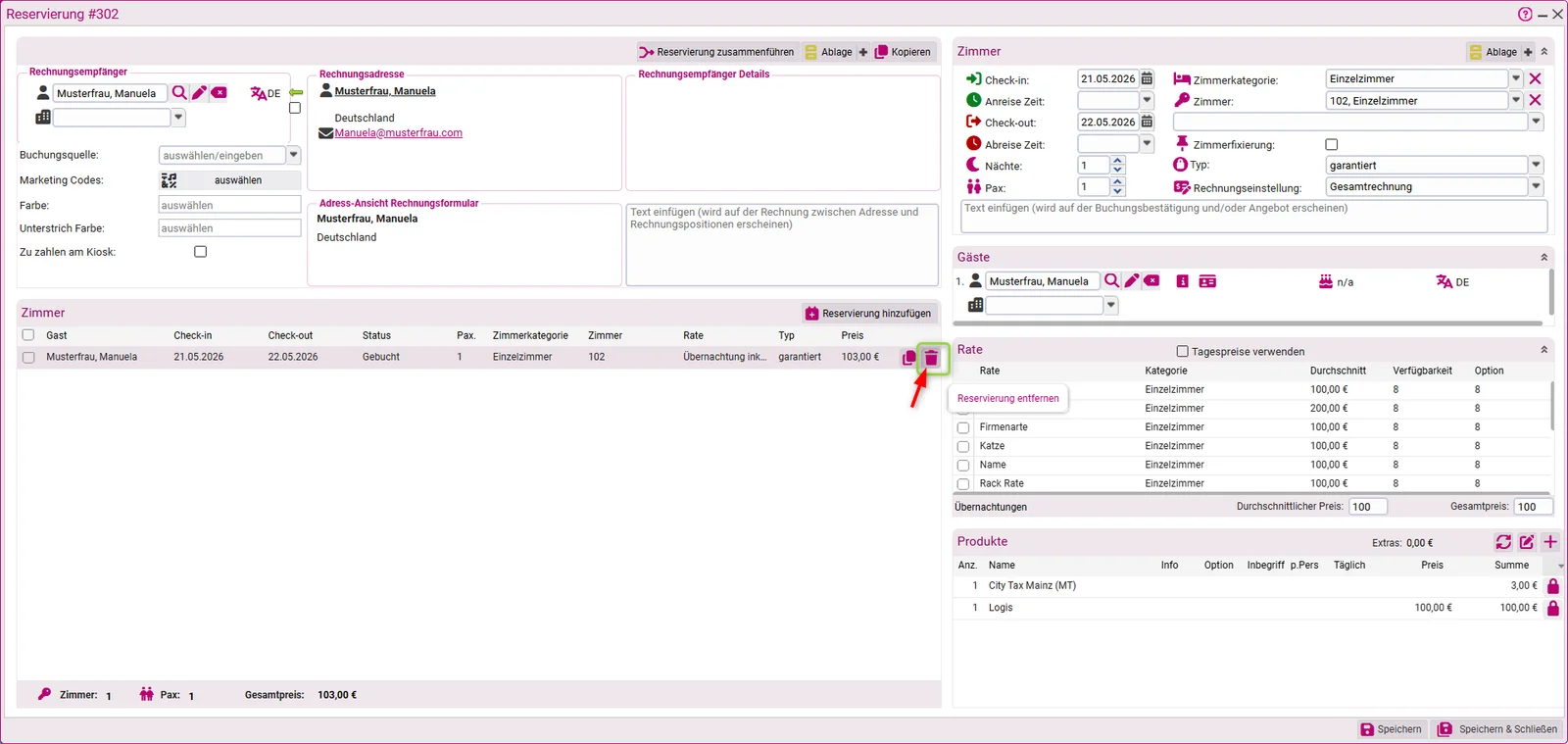The height and width of the screenshot is (744, 1568).
Task: Collapse the Gäste panel
Action: click(x=1544, y=257)
